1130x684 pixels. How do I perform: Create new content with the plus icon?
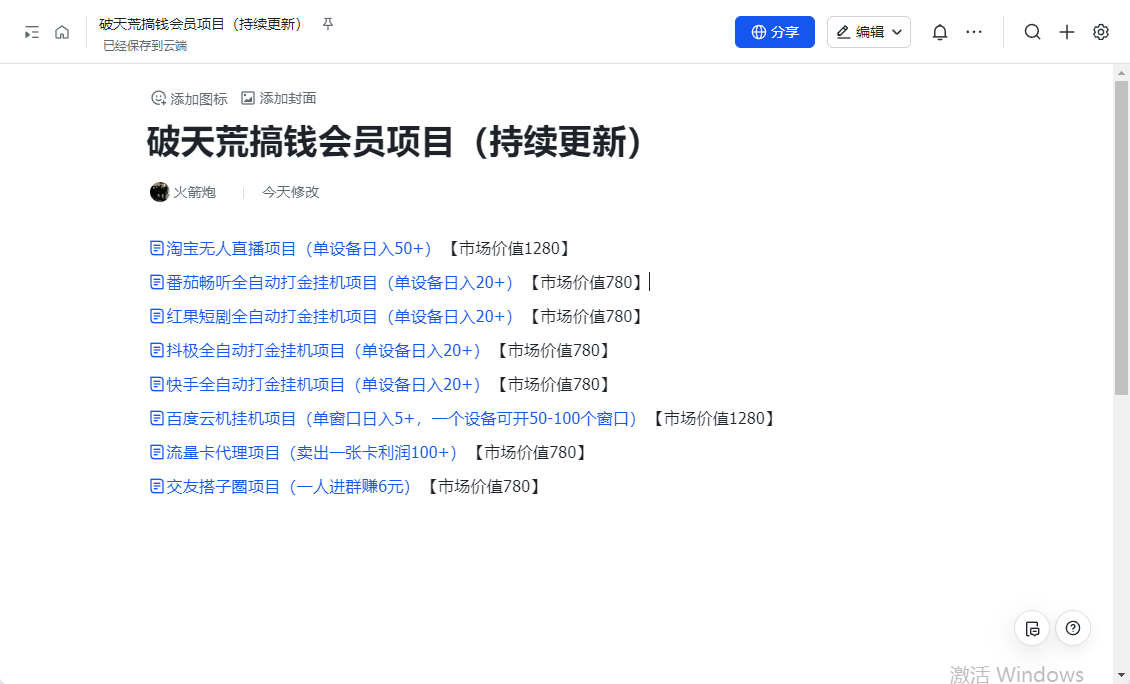(1066, 31)
